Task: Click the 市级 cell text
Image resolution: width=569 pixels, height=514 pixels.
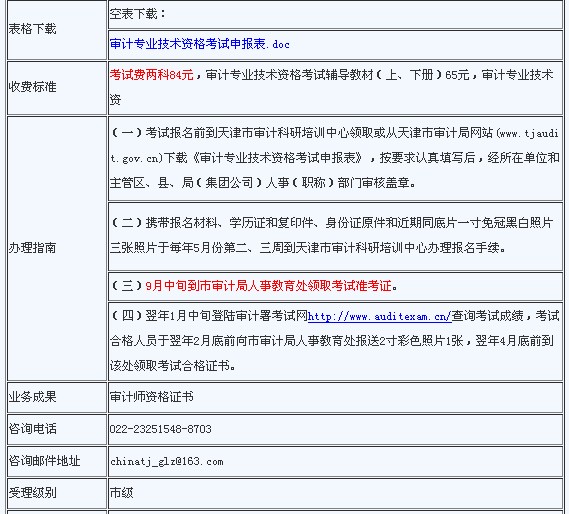Action: 122,493
